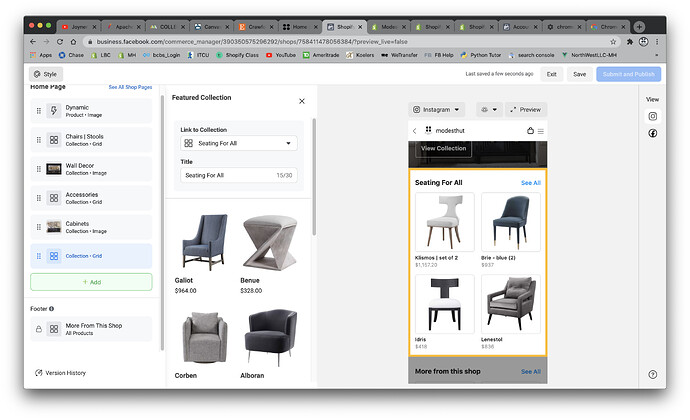This screenshot has width=690, height=420.
Task: Open the Link to Collection dropdown
Action: [239, 144]
